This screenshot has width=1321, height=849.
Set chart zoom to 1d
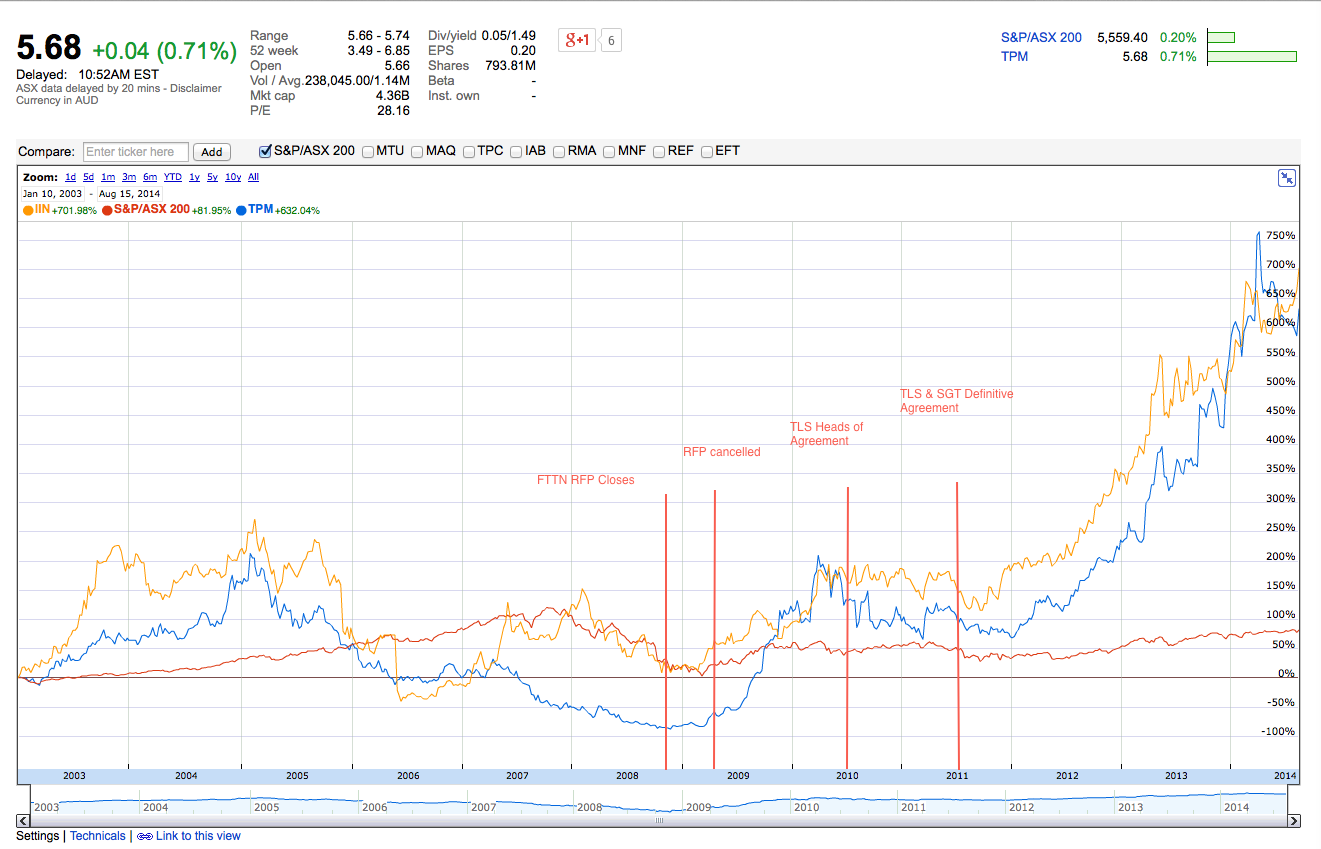pos(70,177)
